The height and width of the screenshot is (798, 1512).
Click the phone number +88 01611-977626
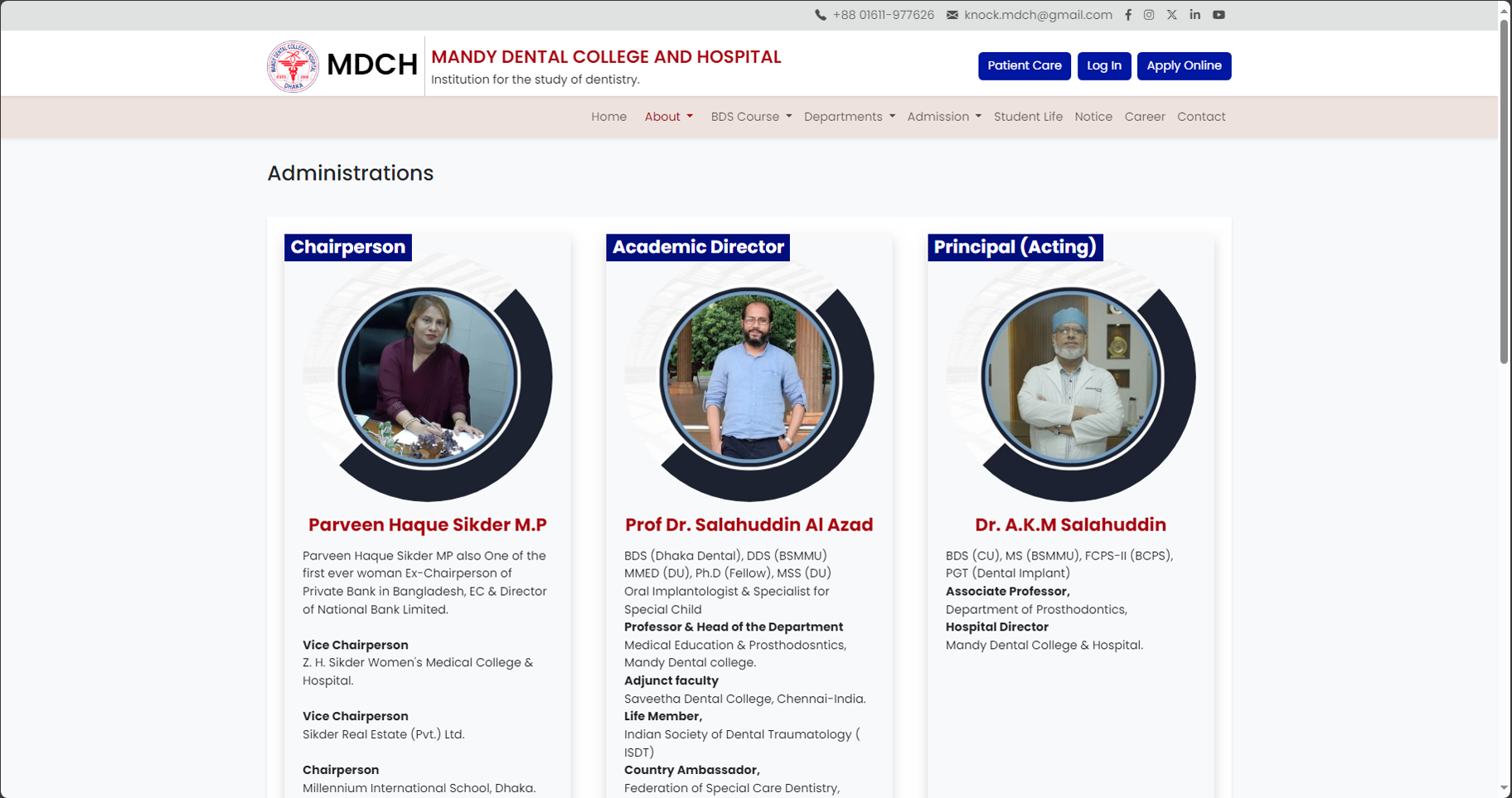(883, 15)
